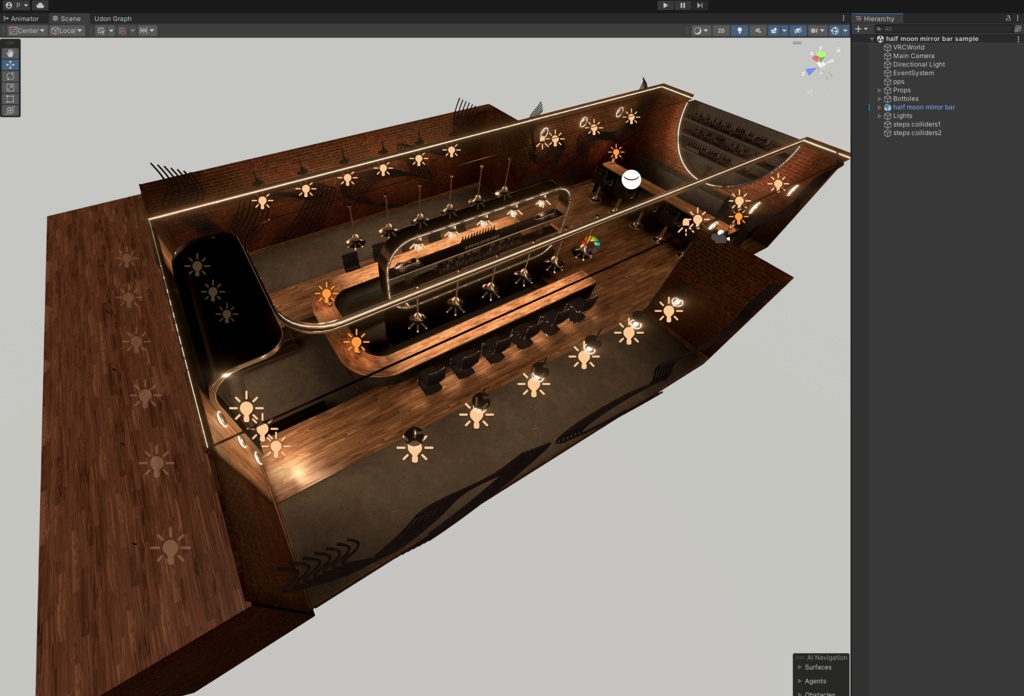Select the Hand view tool

[x=10, y=53]
